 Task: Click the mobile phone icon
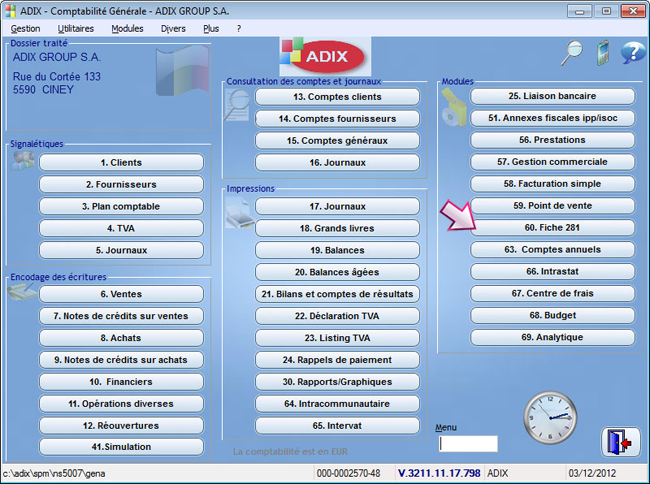pos(602,53)
